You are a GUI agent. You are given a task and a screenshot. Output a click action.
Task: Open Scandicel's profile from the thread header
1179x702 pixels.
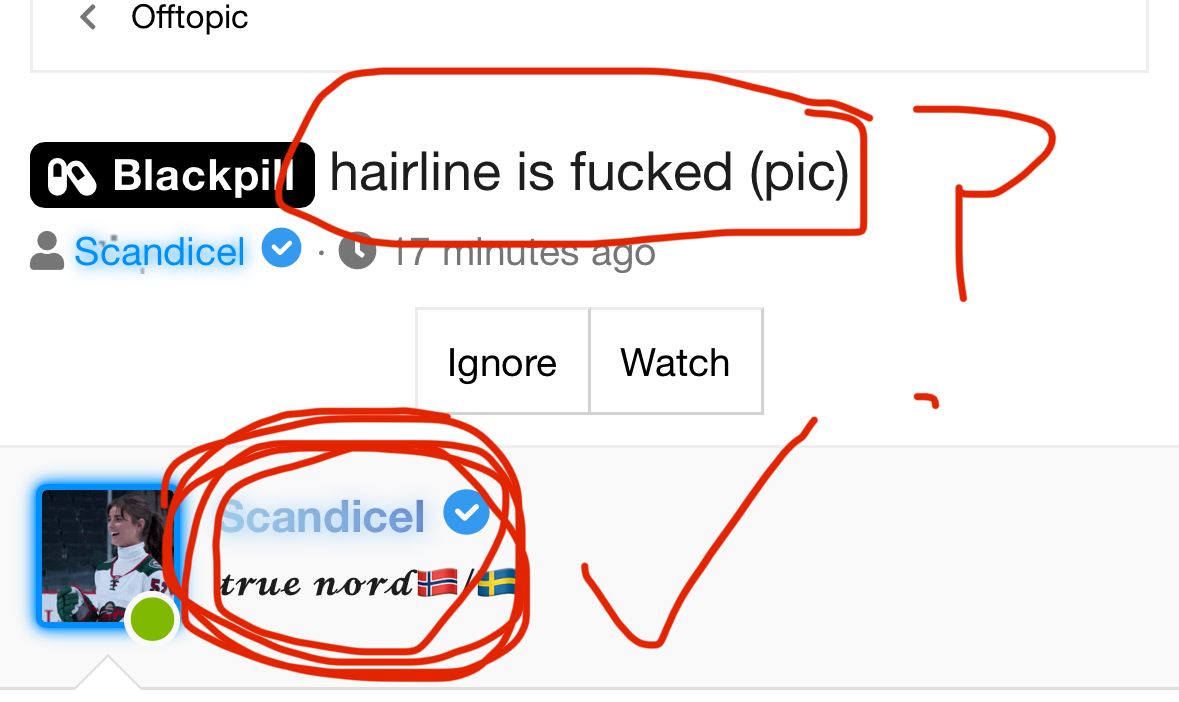tap(159, 252)
